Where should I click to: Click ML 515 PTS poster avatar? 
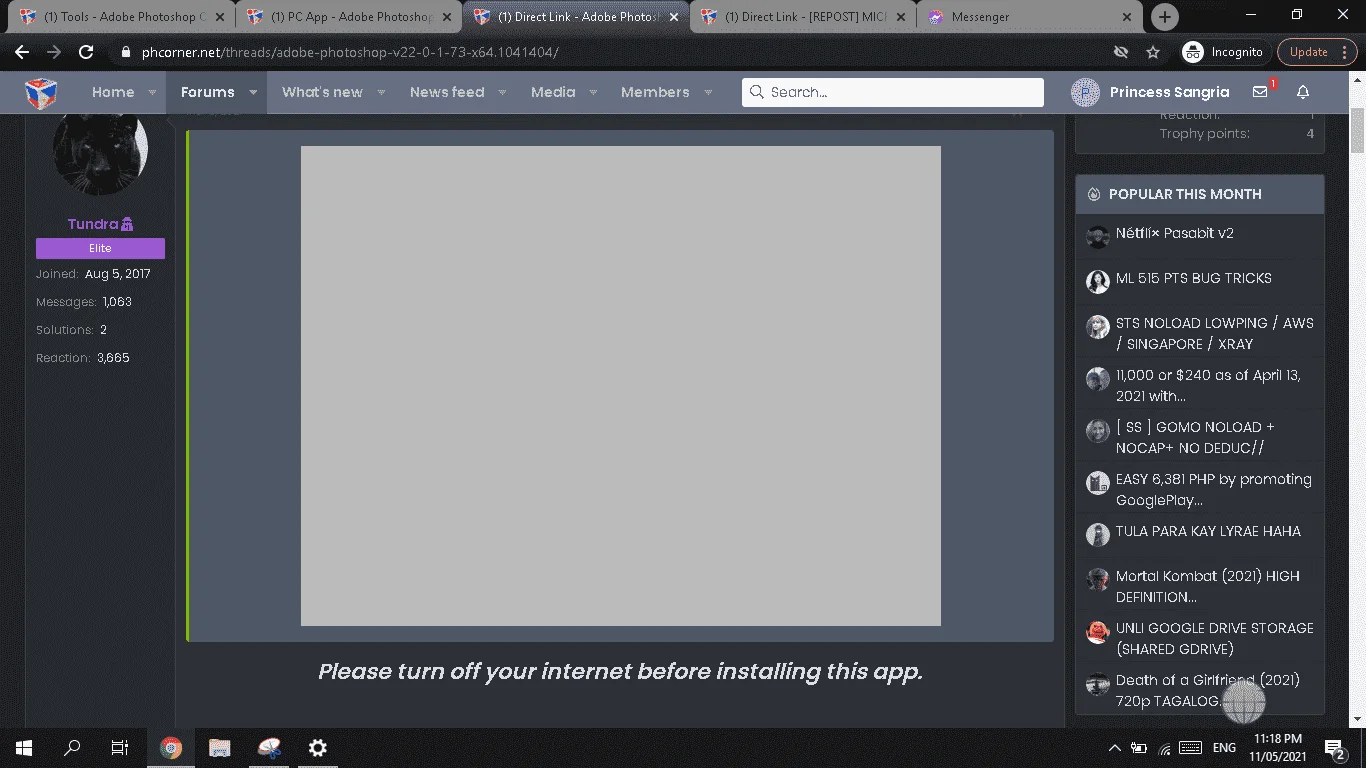click(1098, 281)
